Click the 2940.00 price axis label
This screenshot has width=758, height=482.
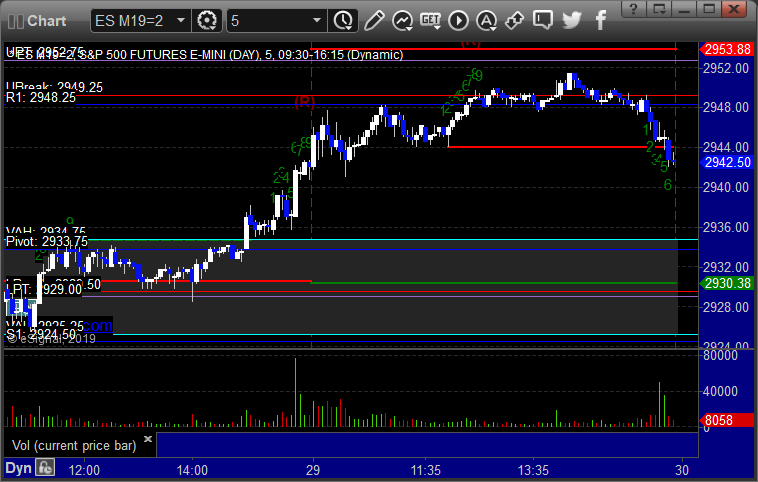coord(726,187)
